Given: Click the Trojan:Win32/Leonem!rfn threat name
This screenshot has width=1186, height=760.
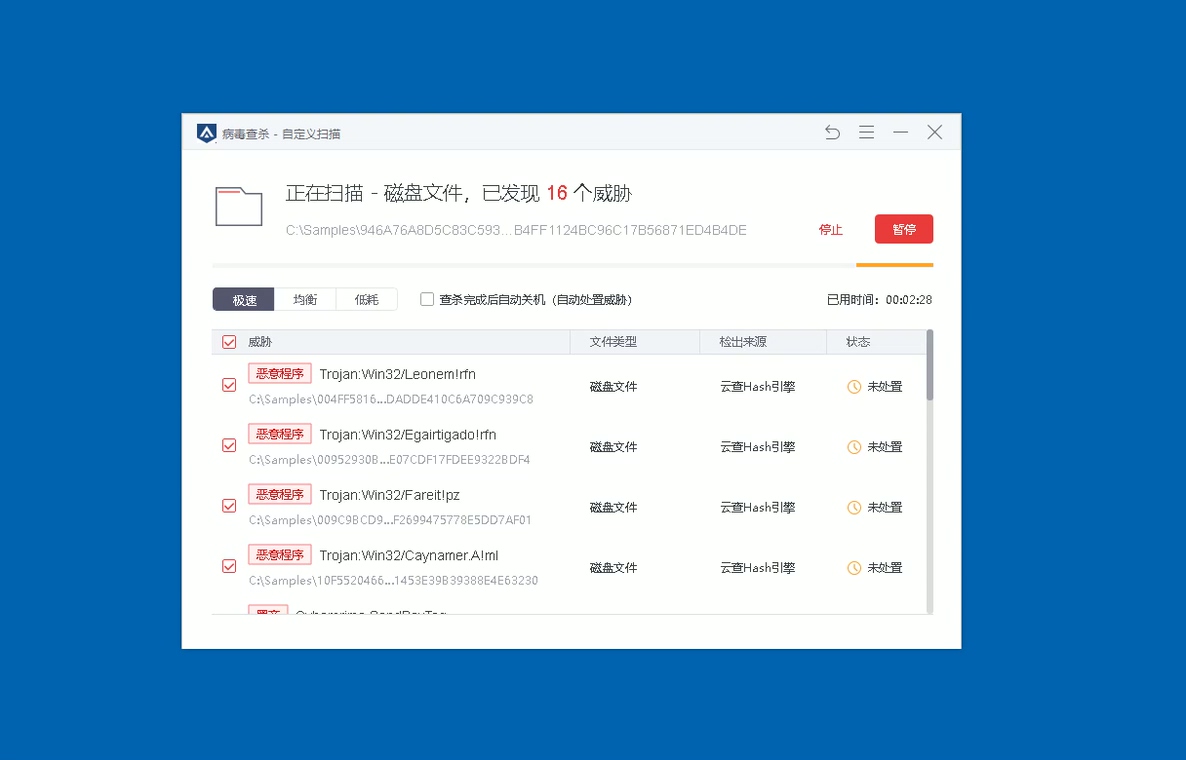Looking at the screenshot, I should [397, 374].
